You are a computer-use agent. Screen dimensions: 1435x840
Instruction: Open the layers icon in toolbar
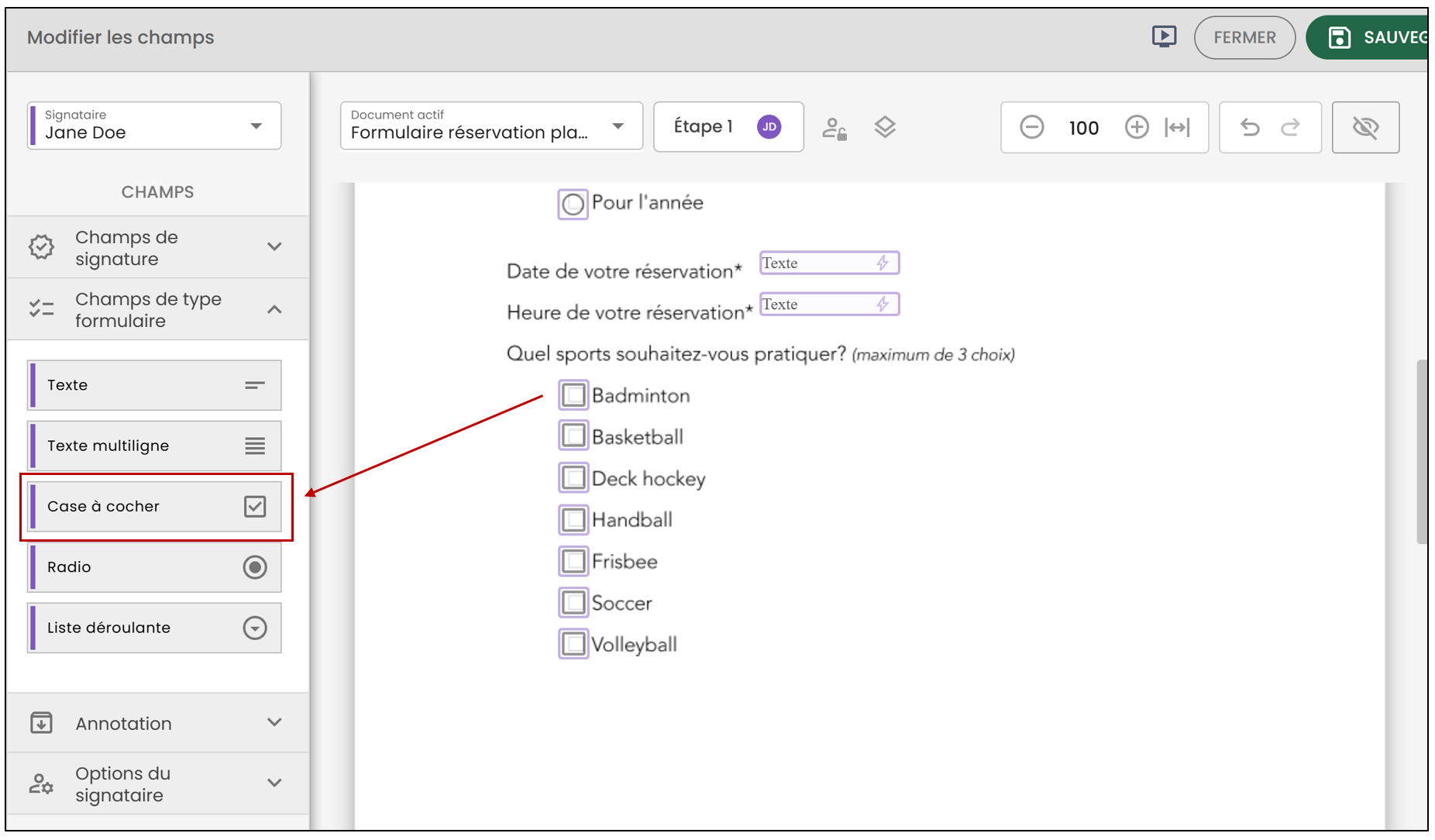point(885,126)
